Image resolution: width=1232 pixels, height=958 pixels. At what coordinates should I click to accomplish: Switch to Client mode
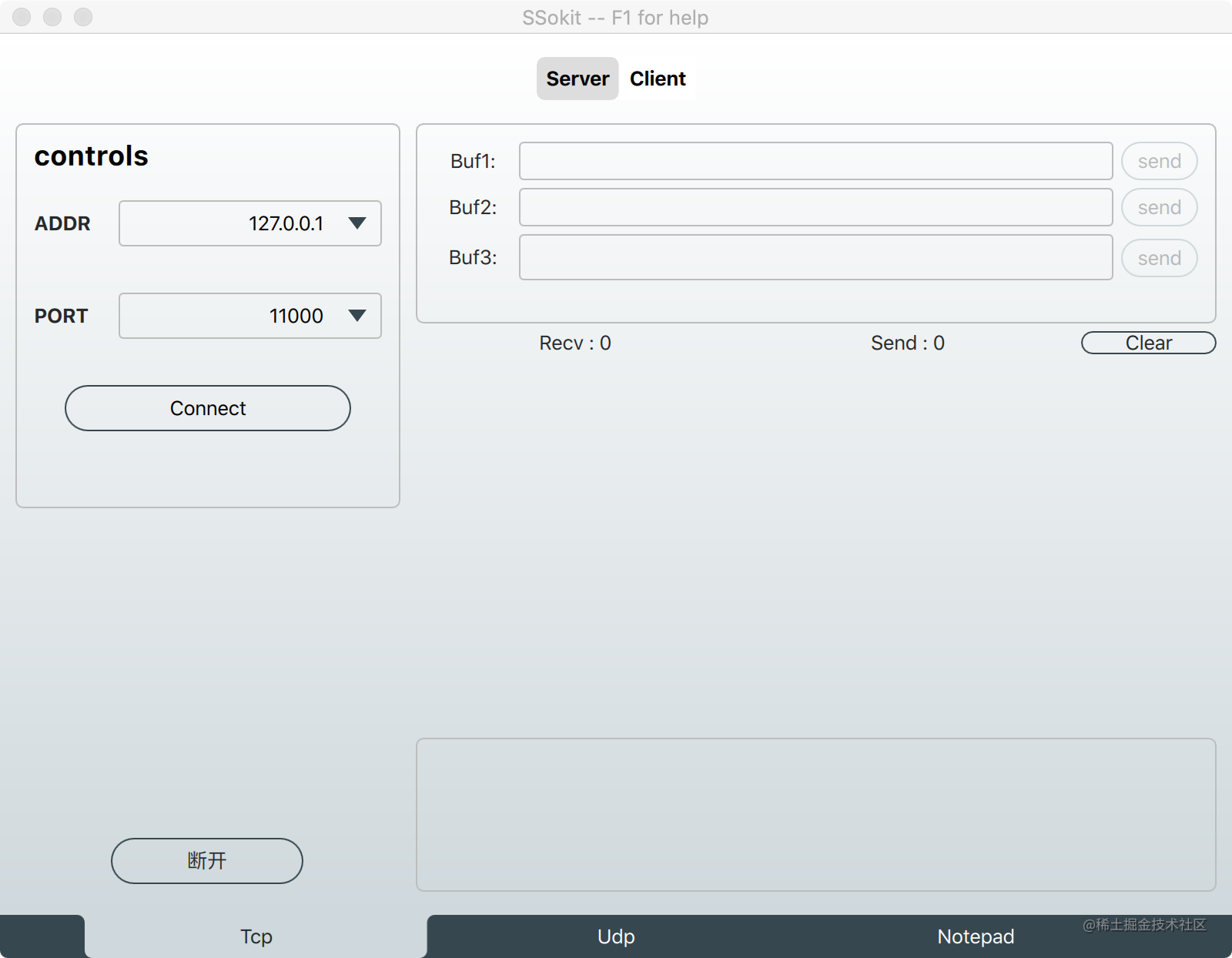tap(657, 78)
